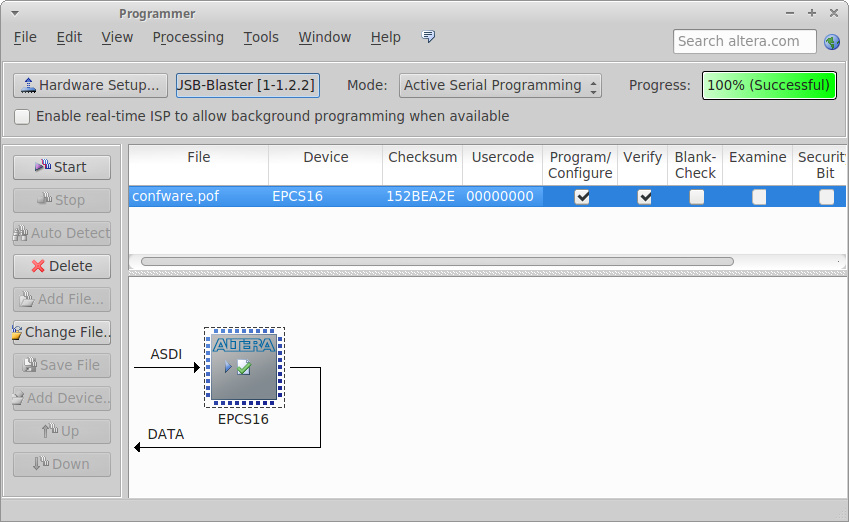This screenshot has width=849, height=522.
Task: Move device Up in the chain
Action: [x=62, y=432]
